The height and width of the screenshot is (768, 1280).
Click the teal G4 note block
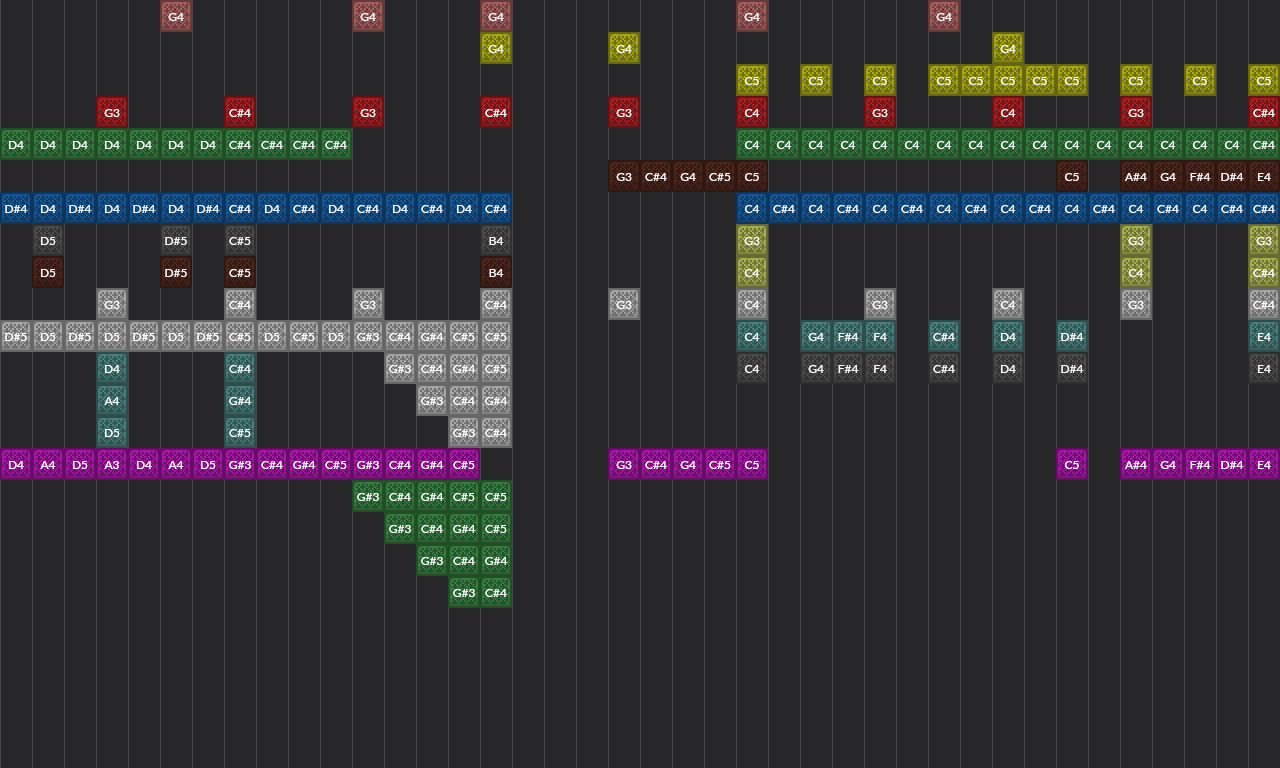(x=816, y=337)
